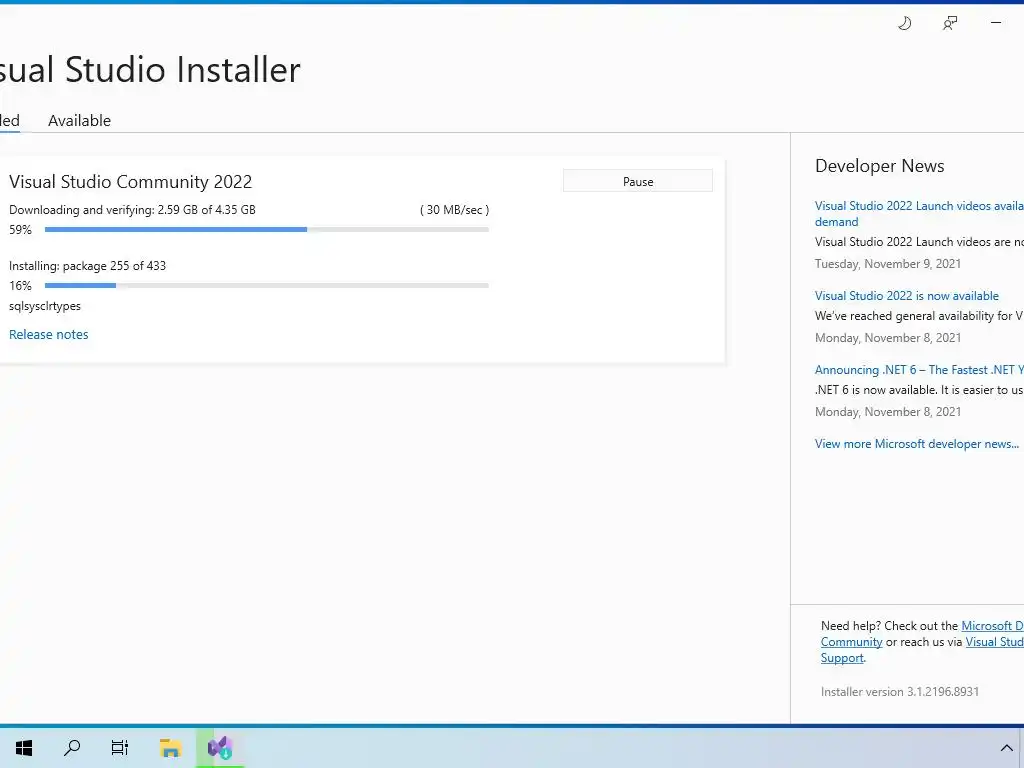The image size is (1024, 768).
Task: Open the Announcing .NET 6 article
Action: tap(919, 370)
